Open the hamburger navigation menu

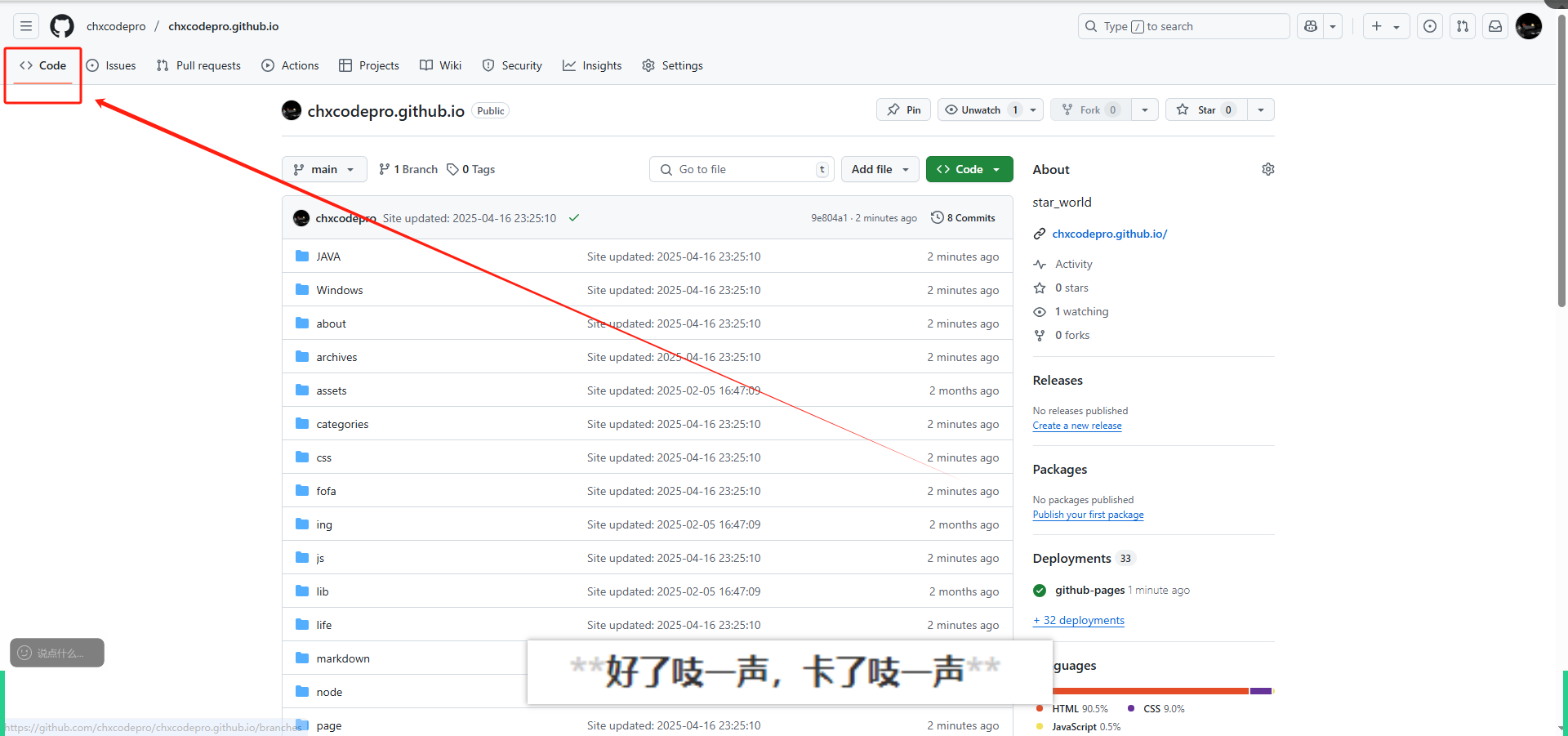coord(26,26)
